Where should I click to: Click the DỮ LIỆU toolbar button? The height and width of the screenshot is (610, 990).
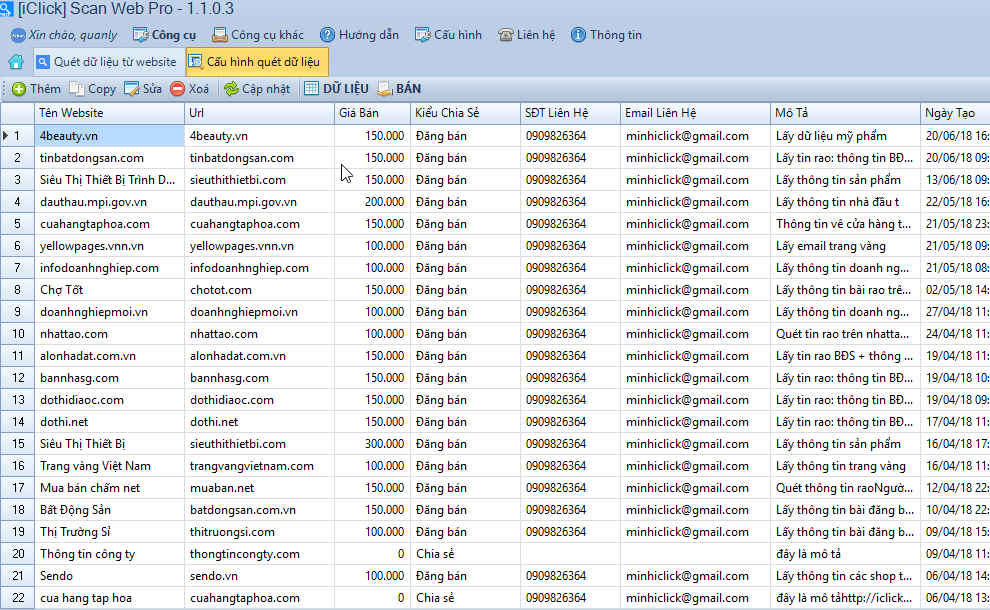point(336,89)
